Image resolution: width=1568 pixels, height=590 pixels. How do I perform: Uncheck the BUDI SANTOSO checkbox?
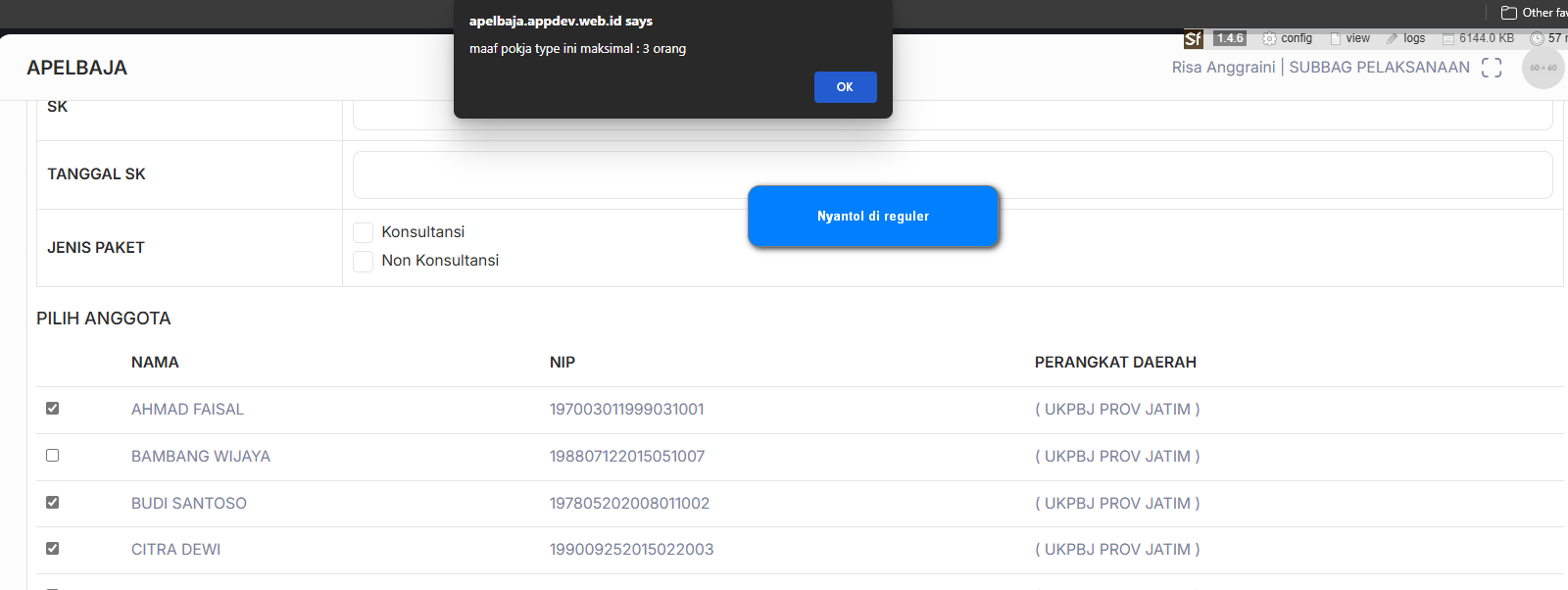[x=53, y=503]
